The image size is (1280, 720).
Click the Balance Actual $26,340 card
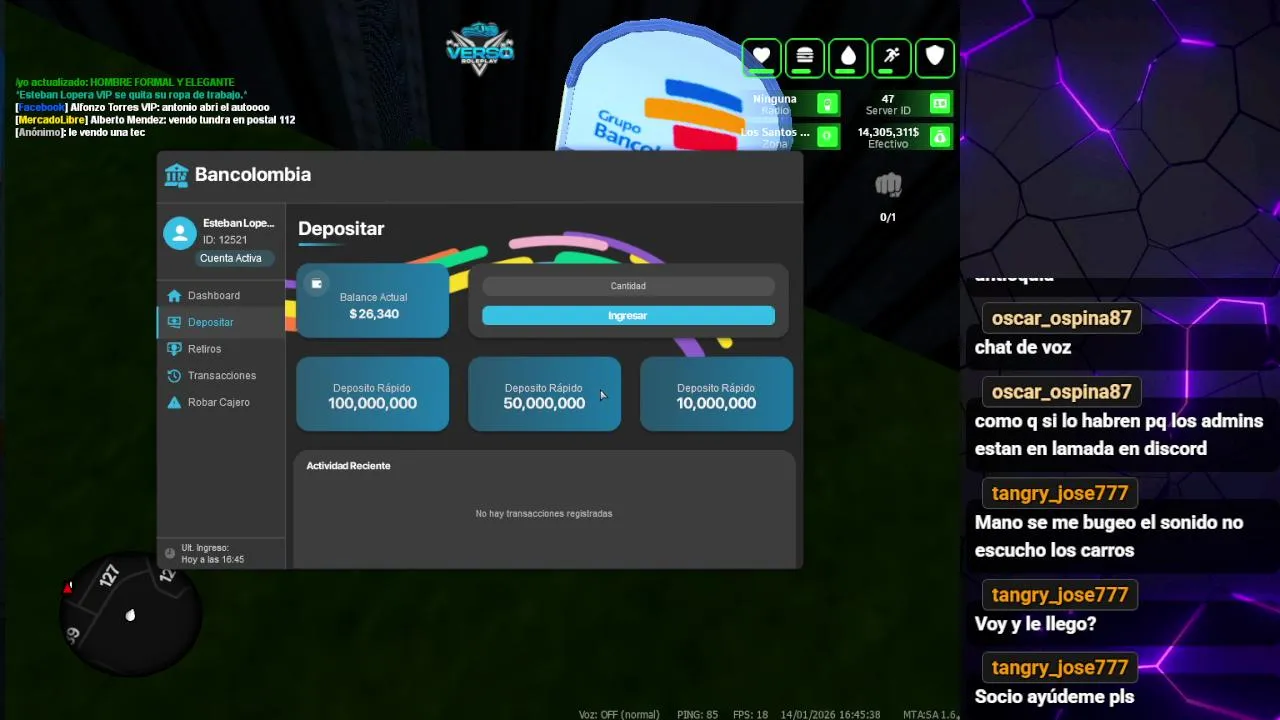click(372, 301)
